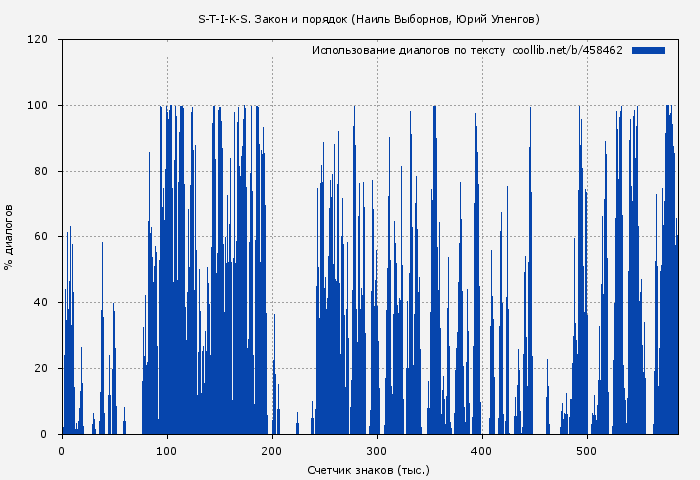The height and width of the screenshot is (480, 700).
Task: Click the y-axis tick label 120
Action: [39, 40]
